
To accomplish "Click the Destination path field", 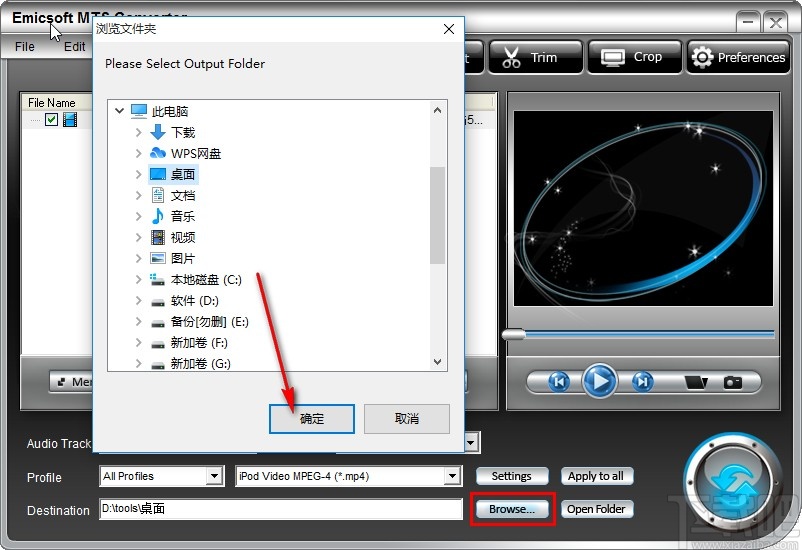I will click(281, 509).
